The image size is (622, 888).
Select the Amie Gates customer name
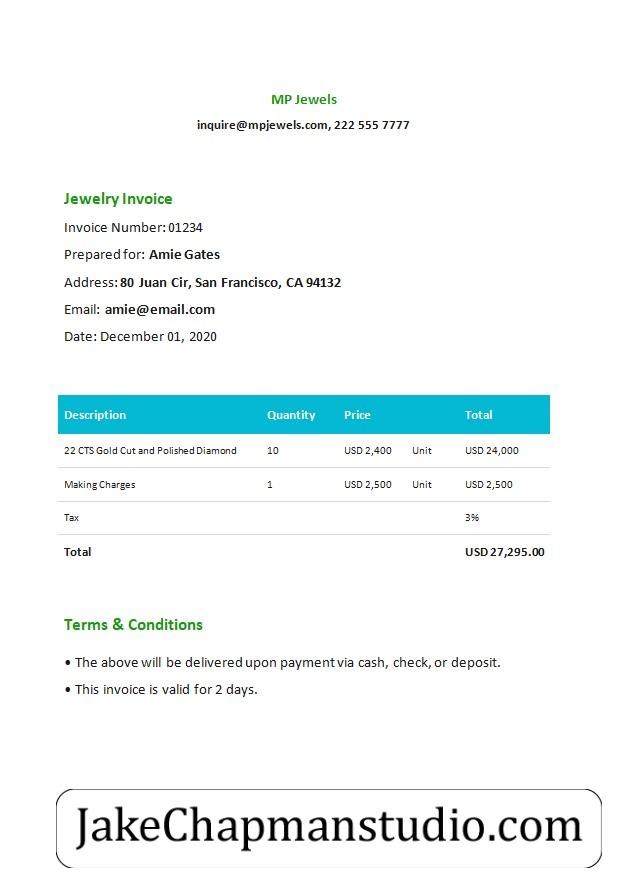coord(184,255)
